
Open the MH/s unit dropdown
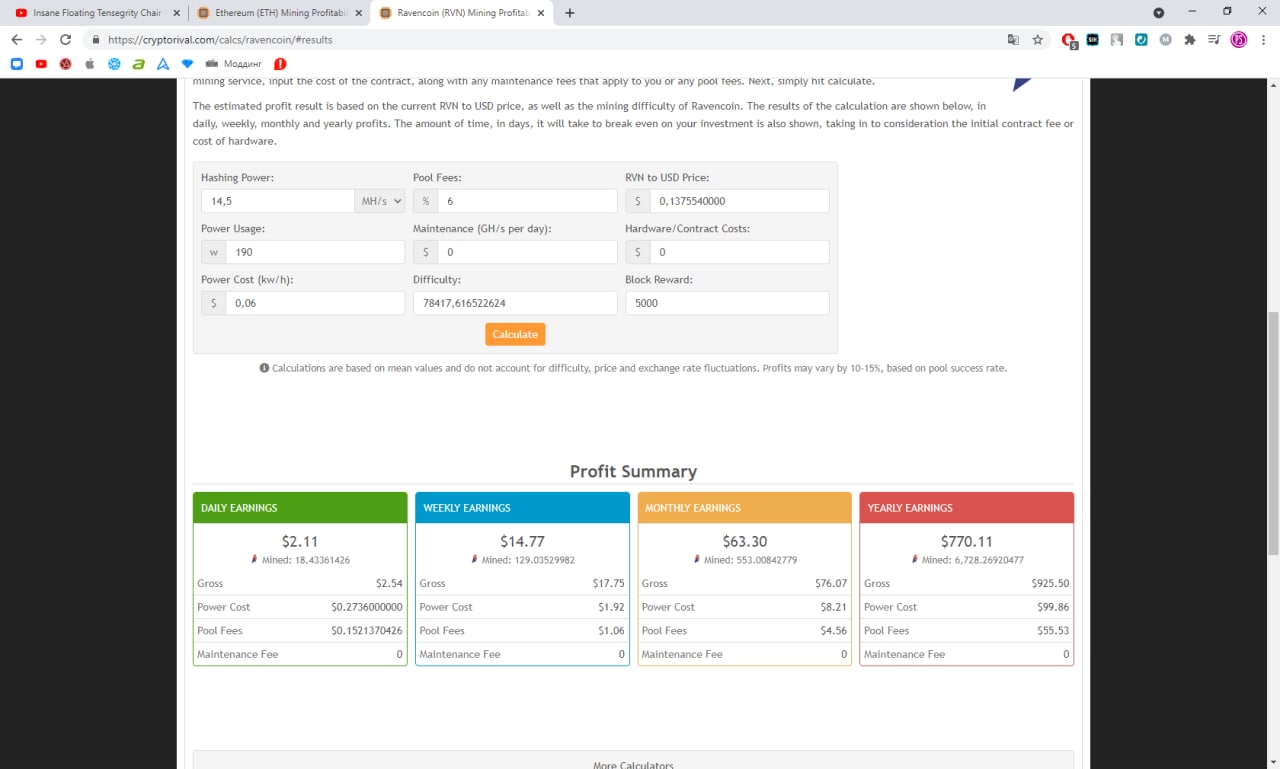(x=380, y=201)
